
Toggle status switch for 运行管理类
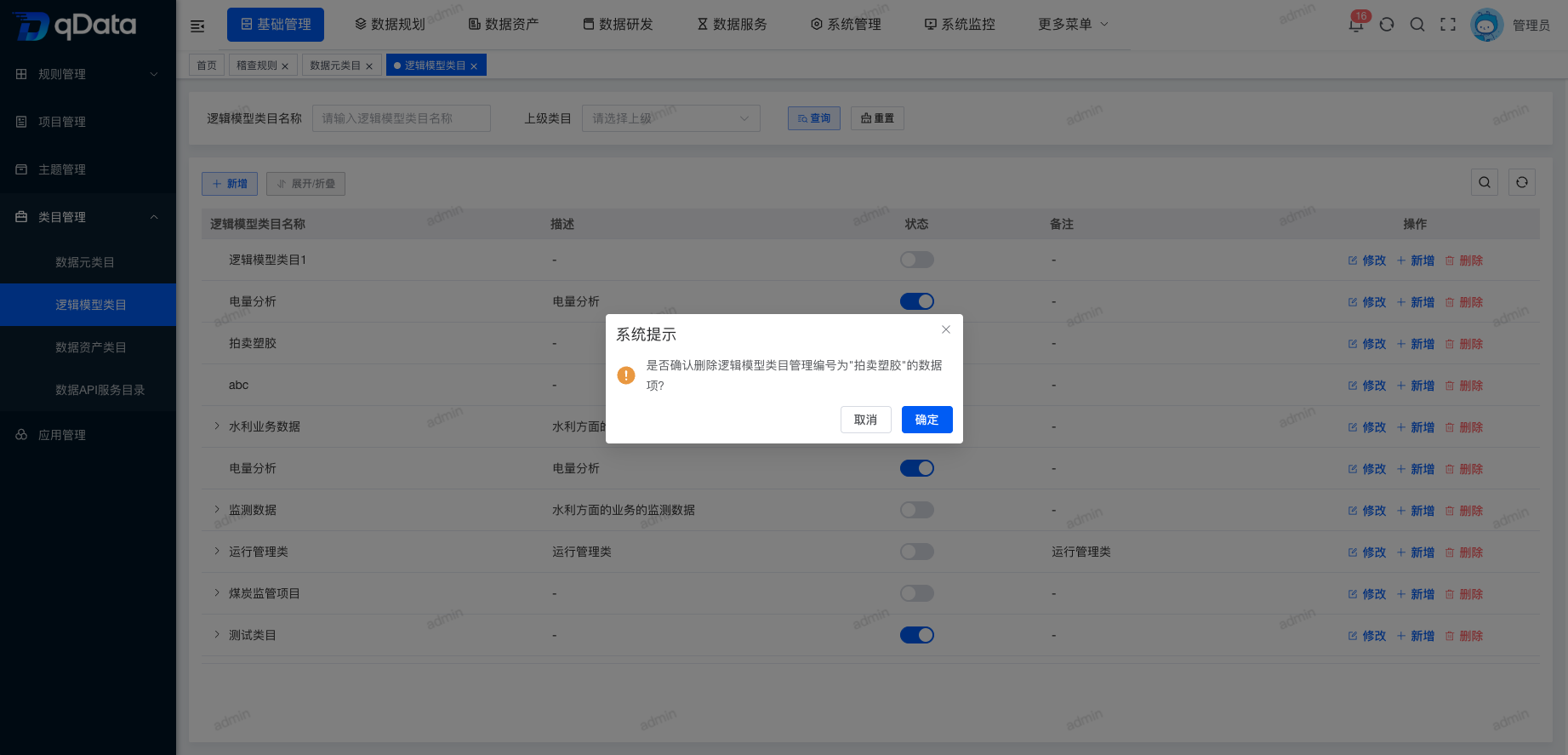coord(917,552)
